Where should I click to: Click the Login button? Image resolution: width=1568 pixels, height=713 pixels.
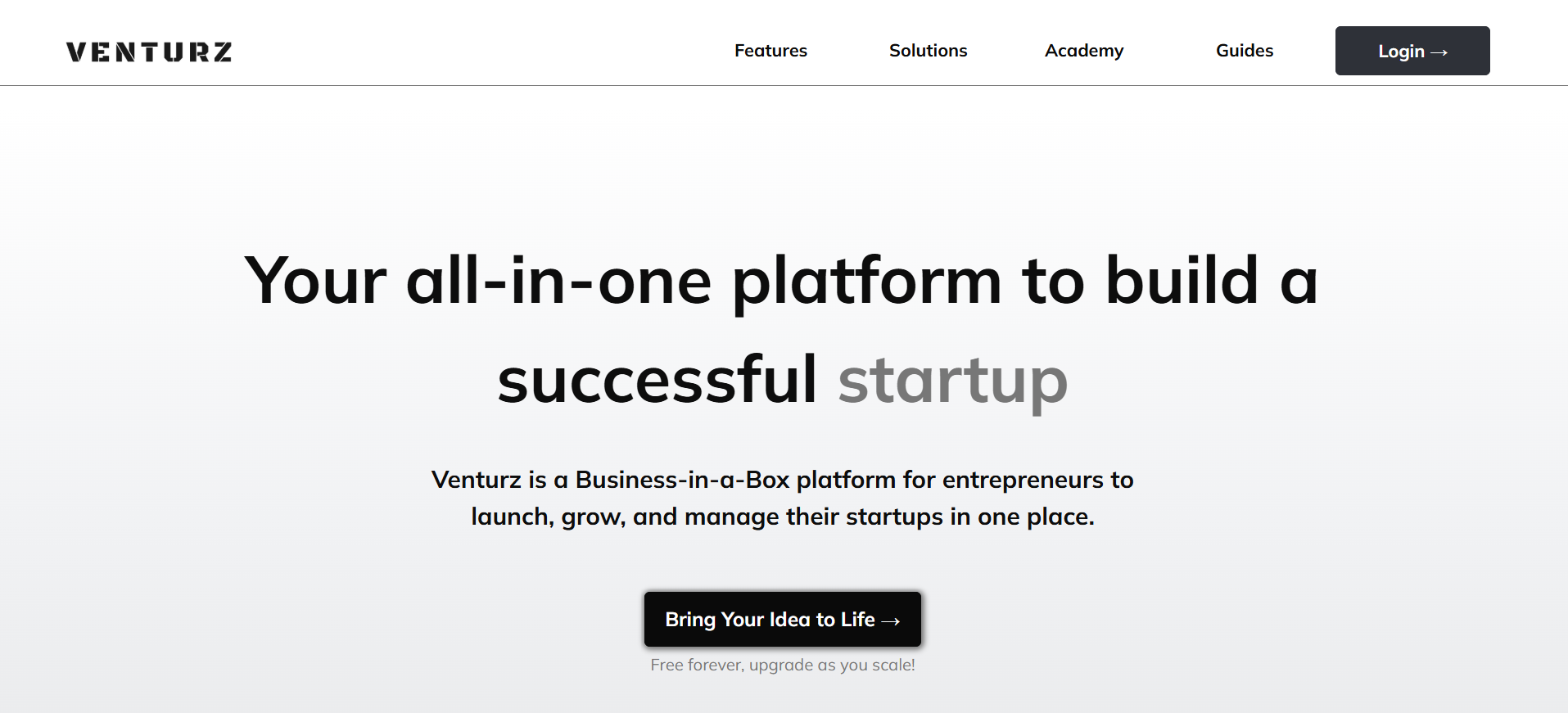coord(1412,51)
